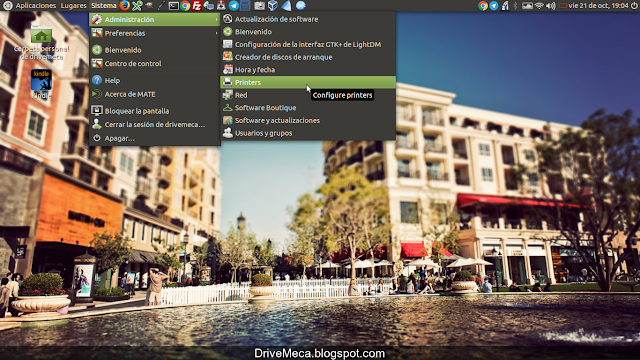Click the accessibility figure icon in the tray

pos(505,6)
